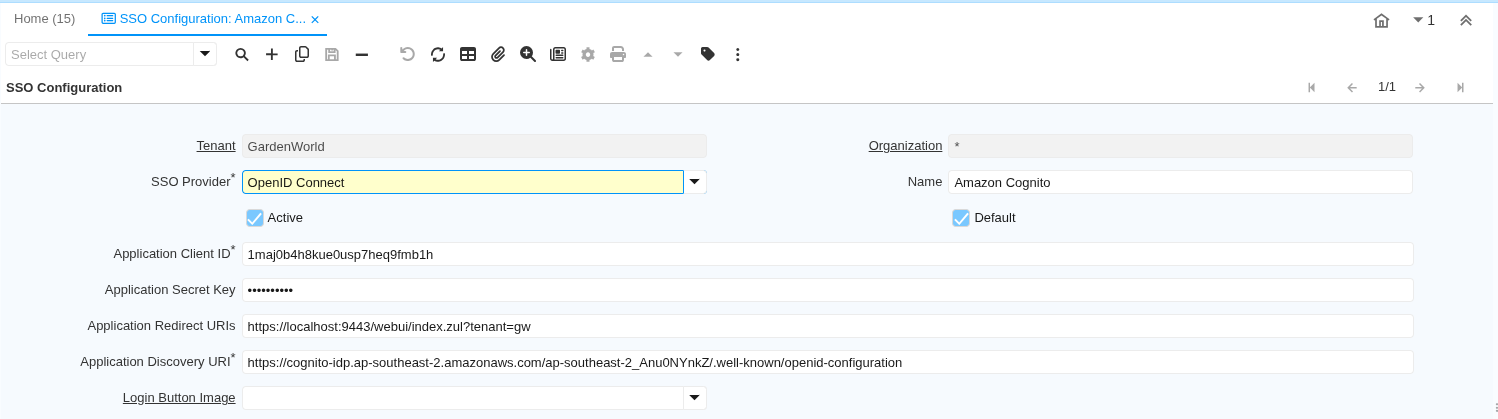Click the Print icon in toolbar
Viewport: 1498px width, 419px height.
tap(618, 54)
